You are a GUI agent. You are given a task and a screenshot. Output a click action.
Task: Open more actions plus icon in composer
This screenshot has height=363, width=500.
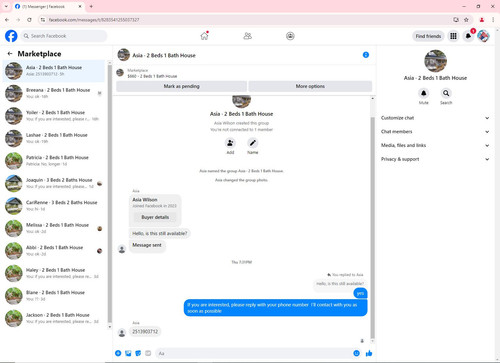118,353
